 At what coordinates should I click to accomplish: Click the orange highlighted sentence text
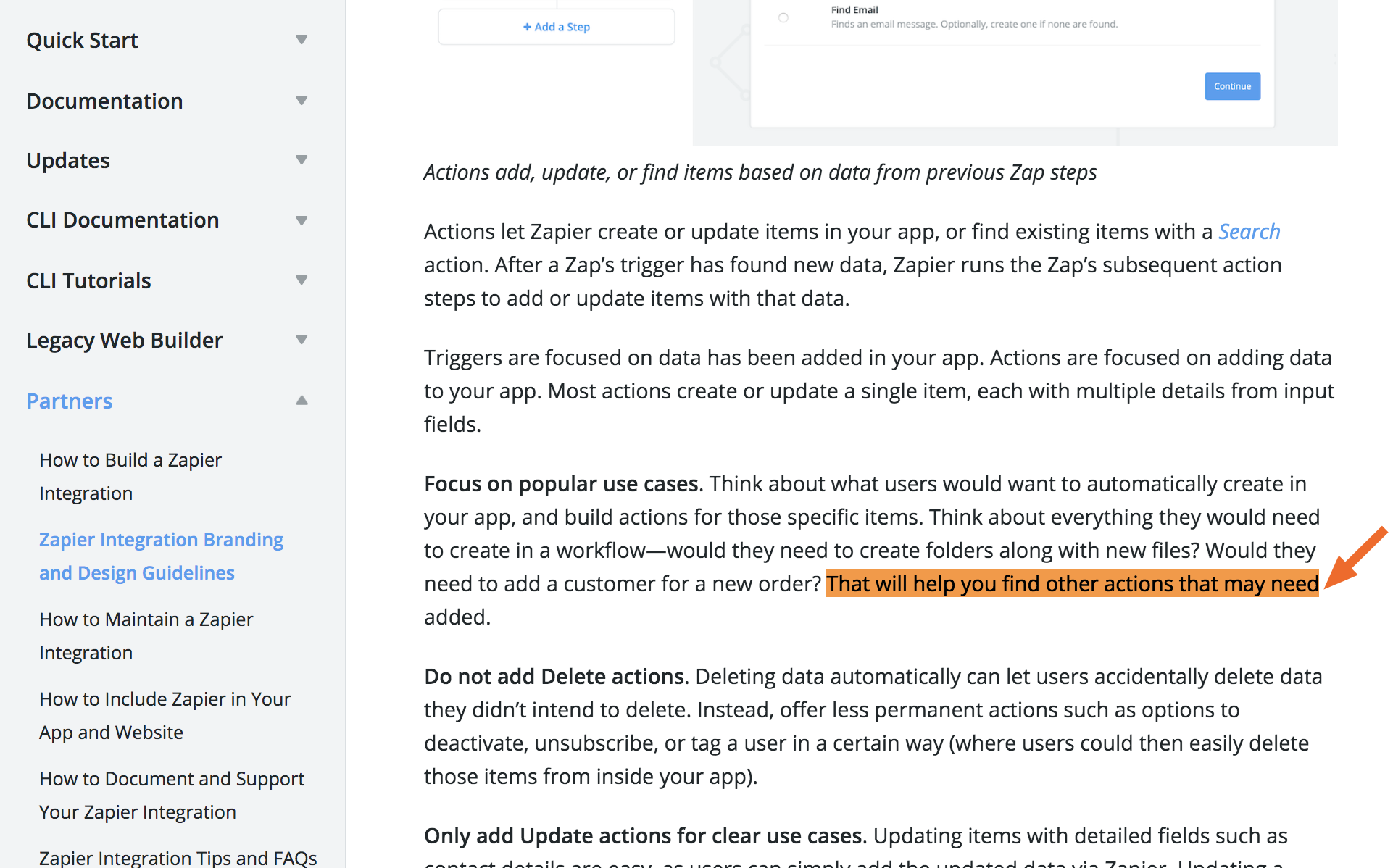(x=1071, y=584)
